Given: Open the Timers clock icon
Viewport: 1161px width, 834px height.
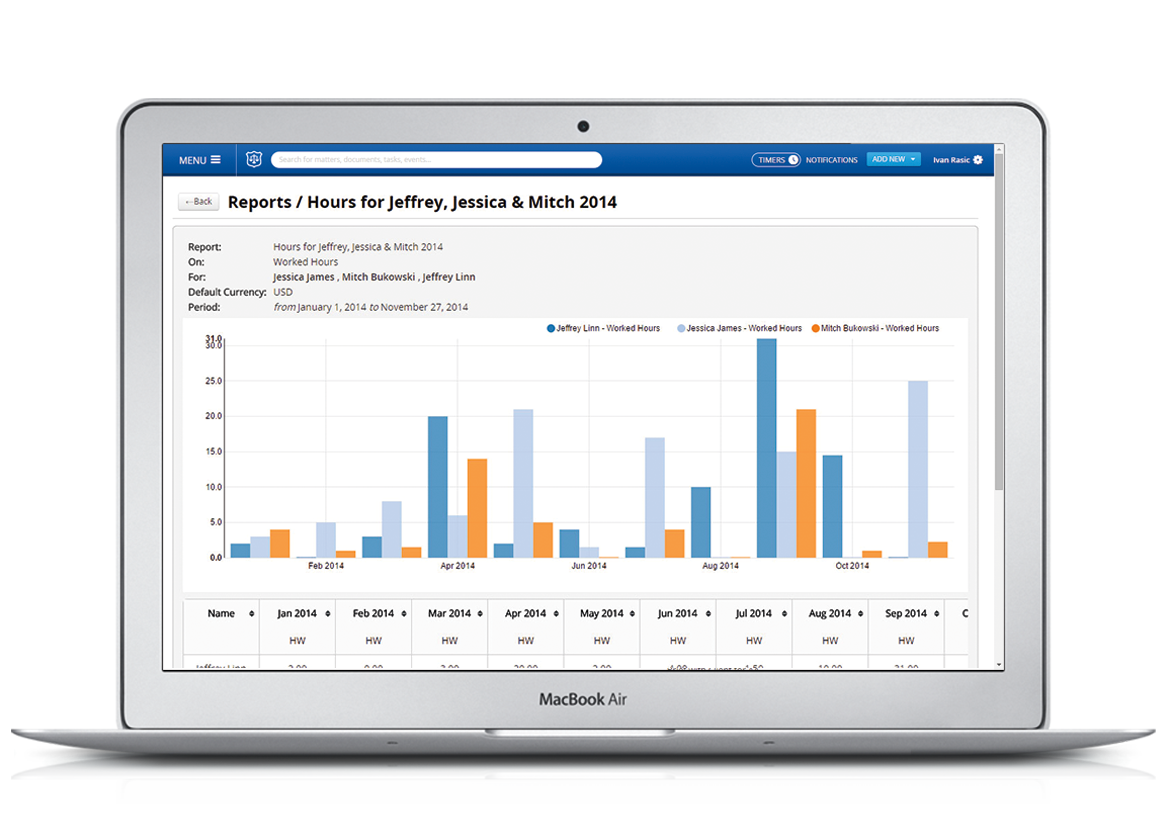Looking at the screenshot, I should point(793,160).
